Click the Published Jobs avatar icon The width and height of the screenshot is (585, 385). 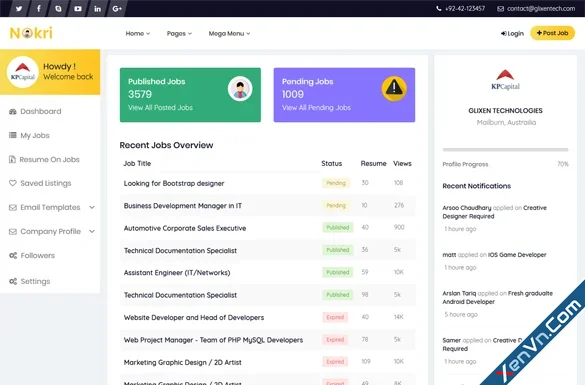240,89
